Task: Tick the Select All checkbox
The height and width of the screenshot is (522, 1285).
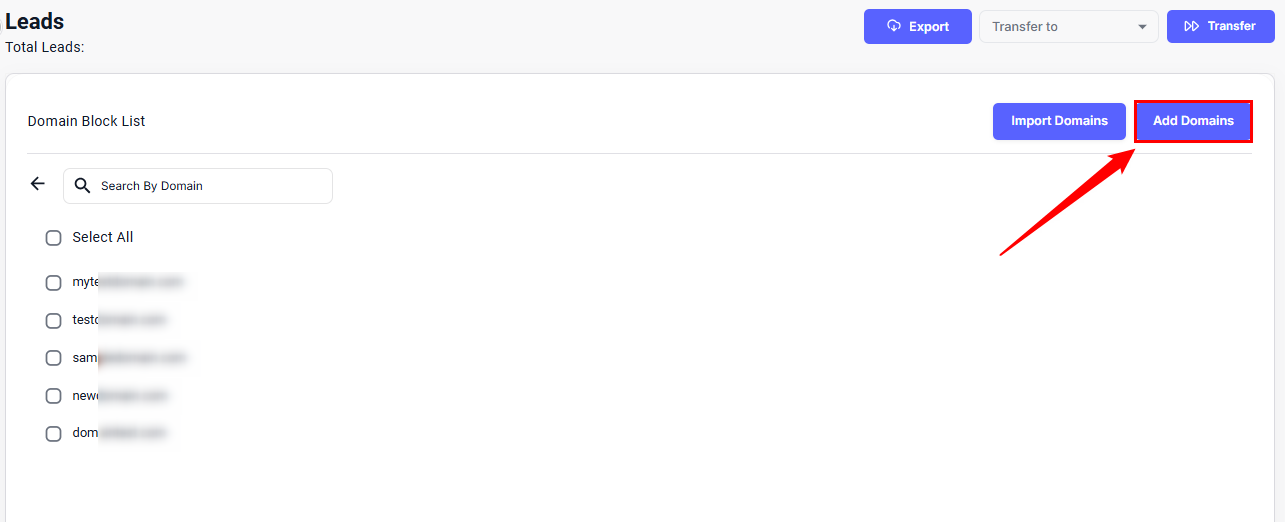Action: [54, 238]
